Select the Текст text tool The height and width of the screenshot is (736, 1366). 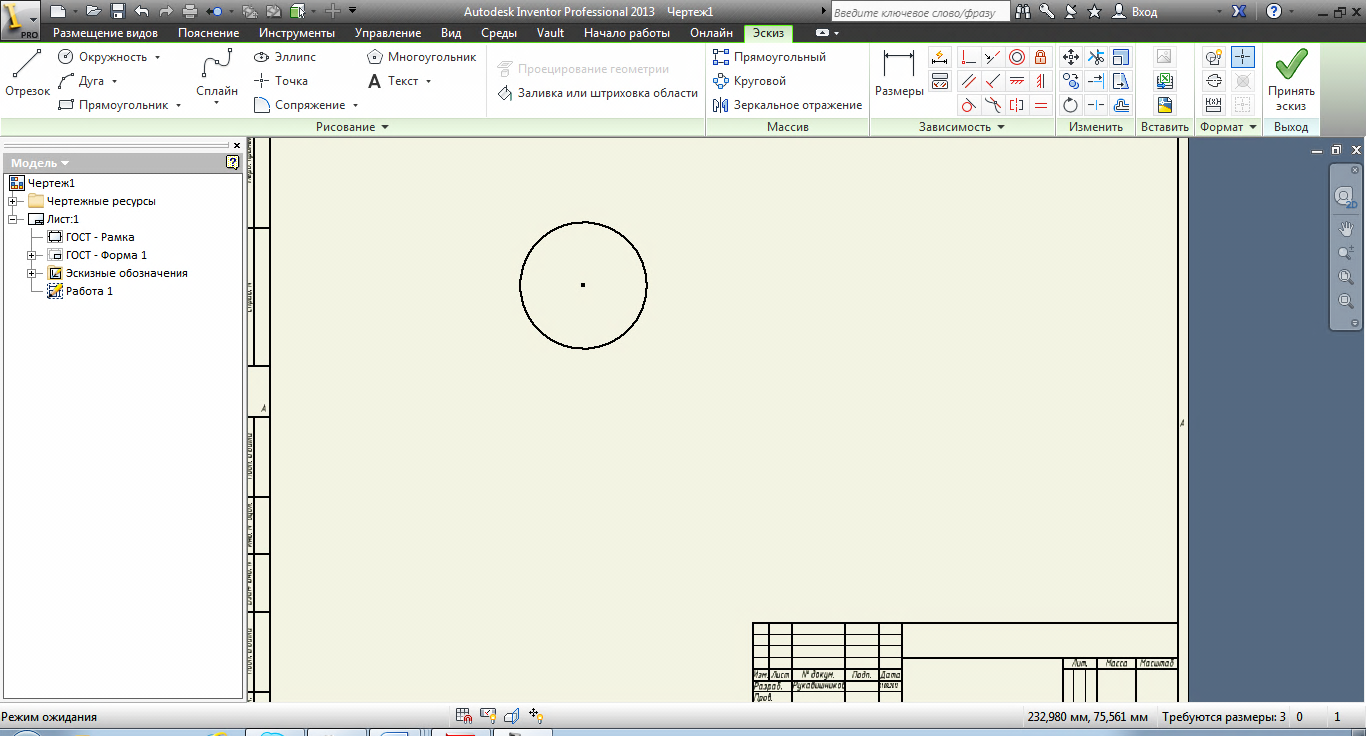(x=393, y=81)
